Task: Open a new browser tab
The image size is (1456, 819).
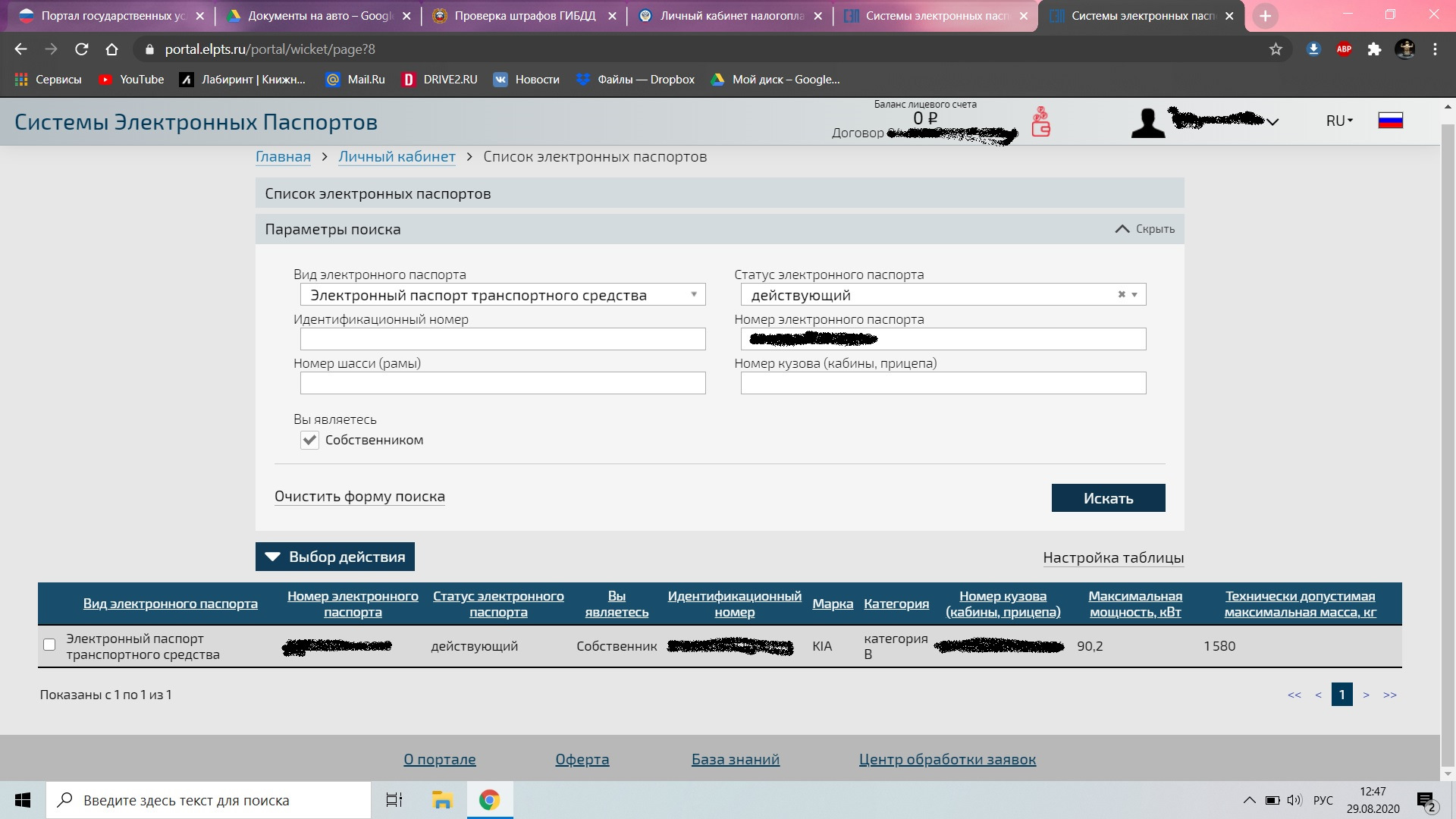Action: tap(1265, 16)
